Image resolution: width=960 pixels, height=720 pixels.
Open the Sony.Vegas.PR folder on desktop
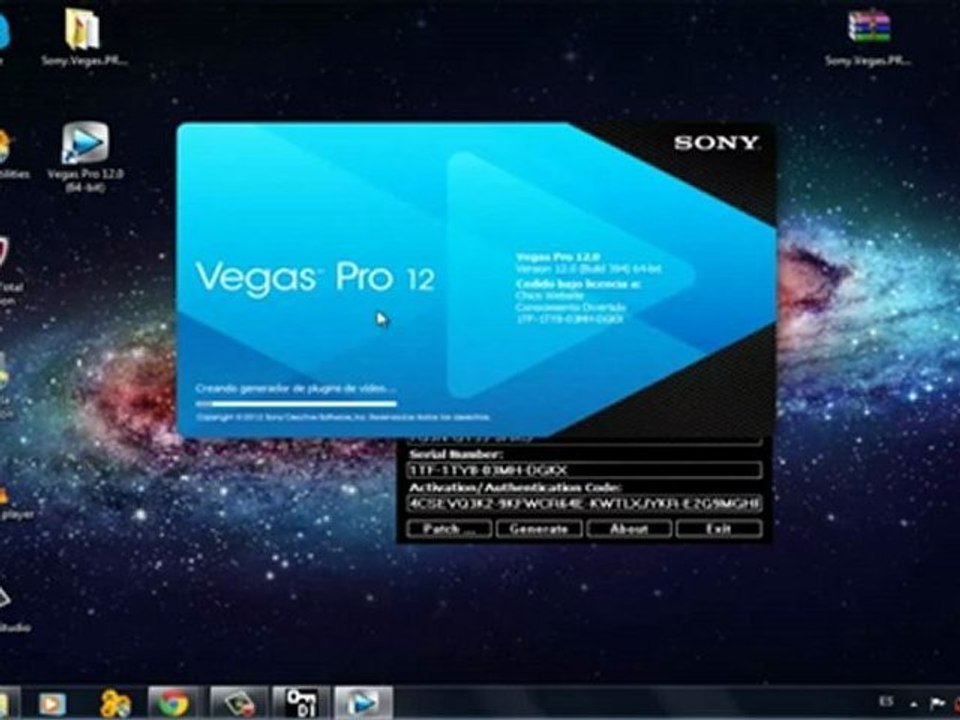83,37
